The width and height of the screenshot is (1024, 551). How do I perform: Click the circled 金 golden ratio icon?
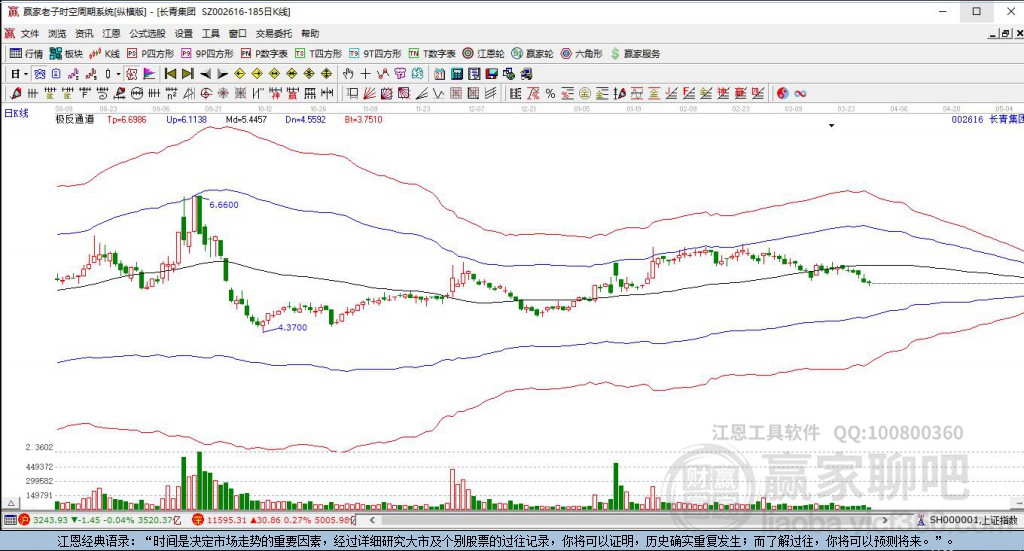(x=584, y=93)
